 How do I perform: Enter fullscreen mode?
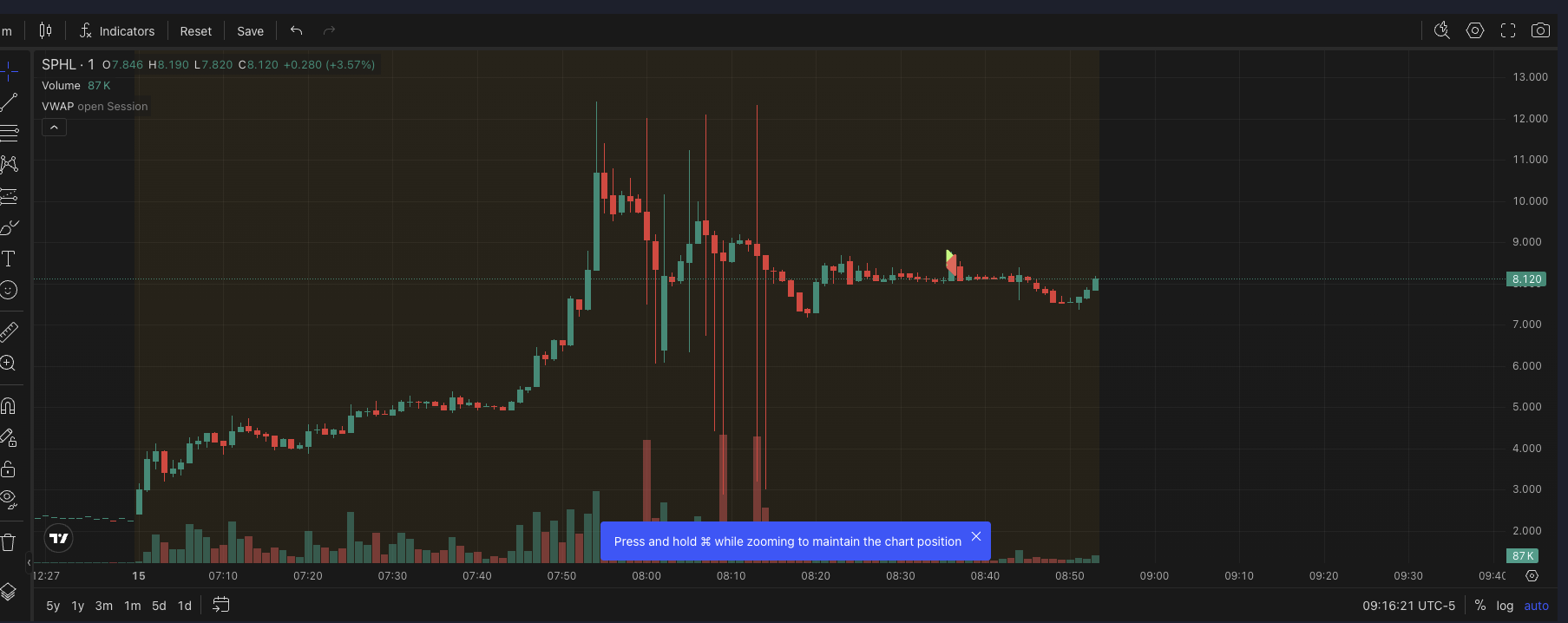click(x=1508, y=31)
